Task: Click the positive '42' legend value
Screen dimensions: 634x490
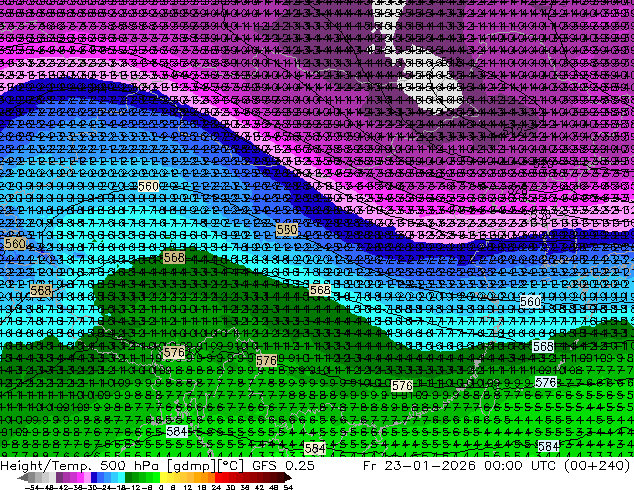Action: (x=260, y=488)
